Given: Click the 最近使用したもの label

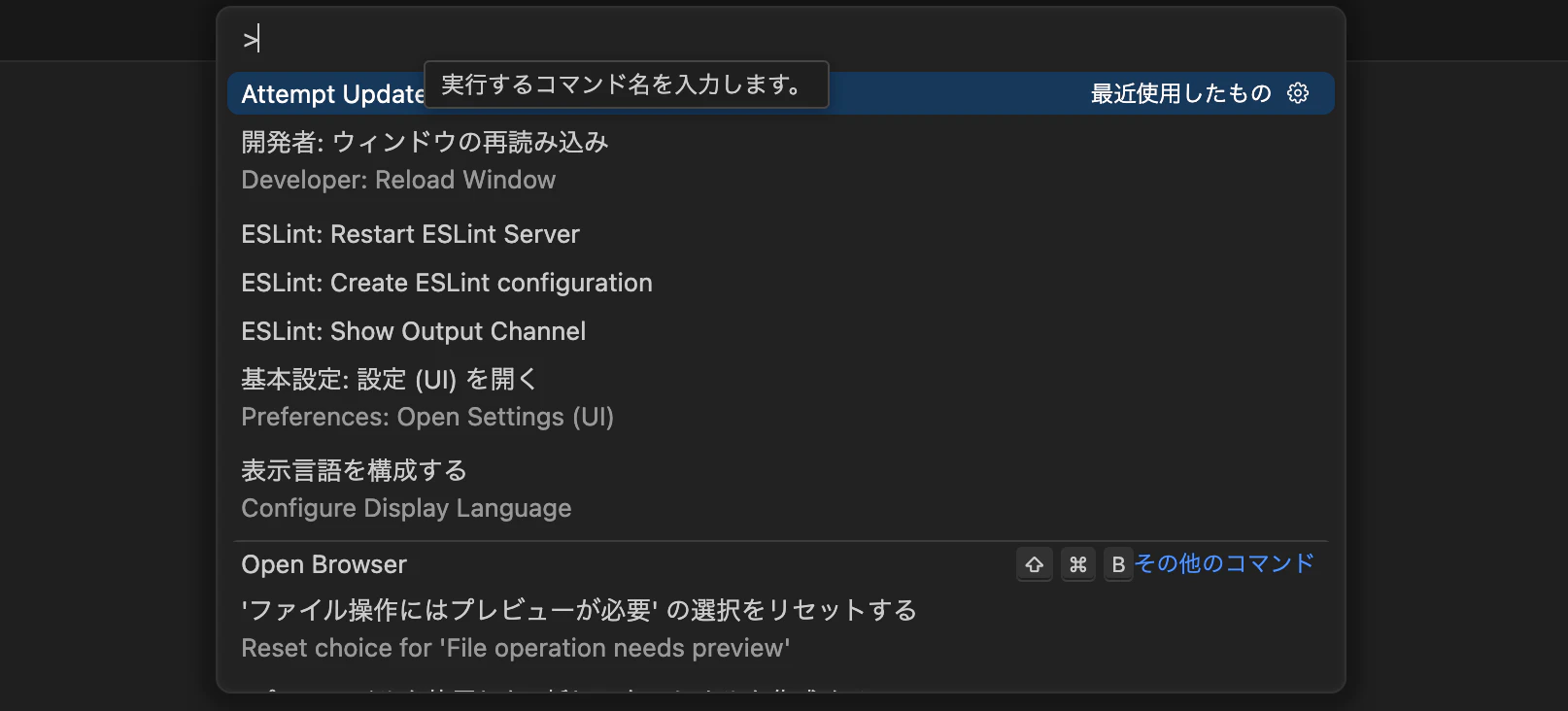Looking at the screenshot, I should [1180, 93].
